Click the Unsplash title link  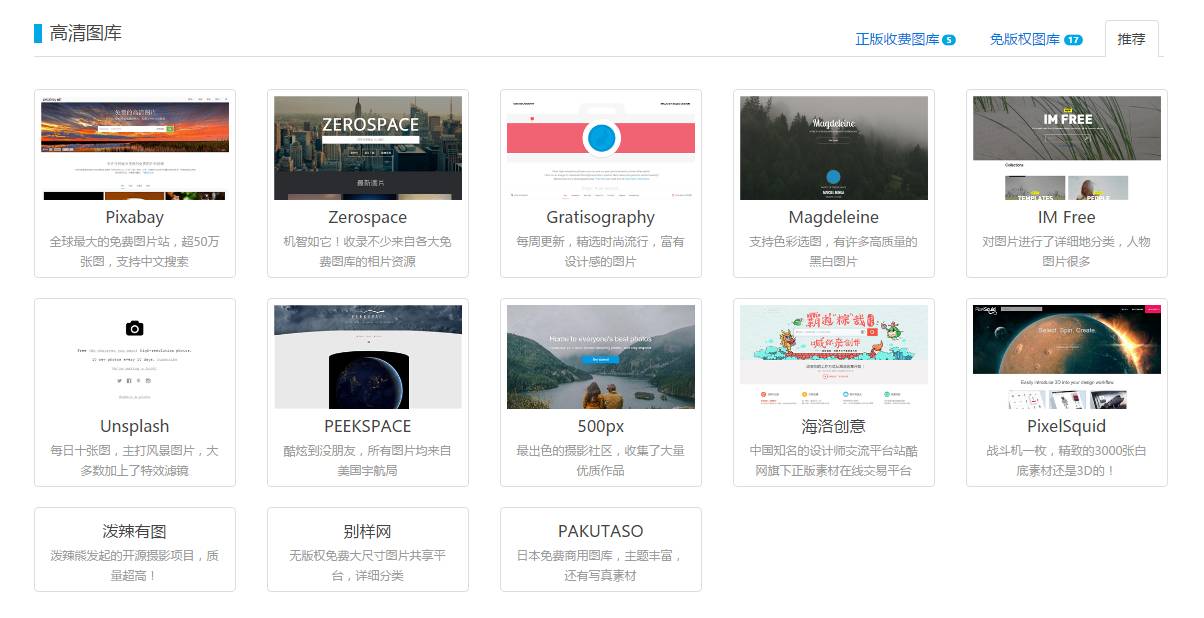[135, 426]
